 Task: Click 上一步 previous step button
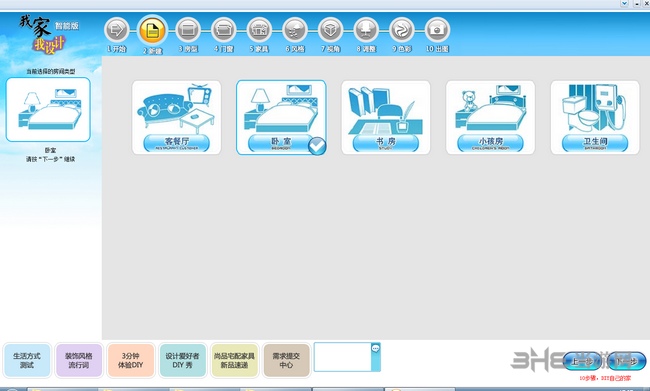pos(582,362)
